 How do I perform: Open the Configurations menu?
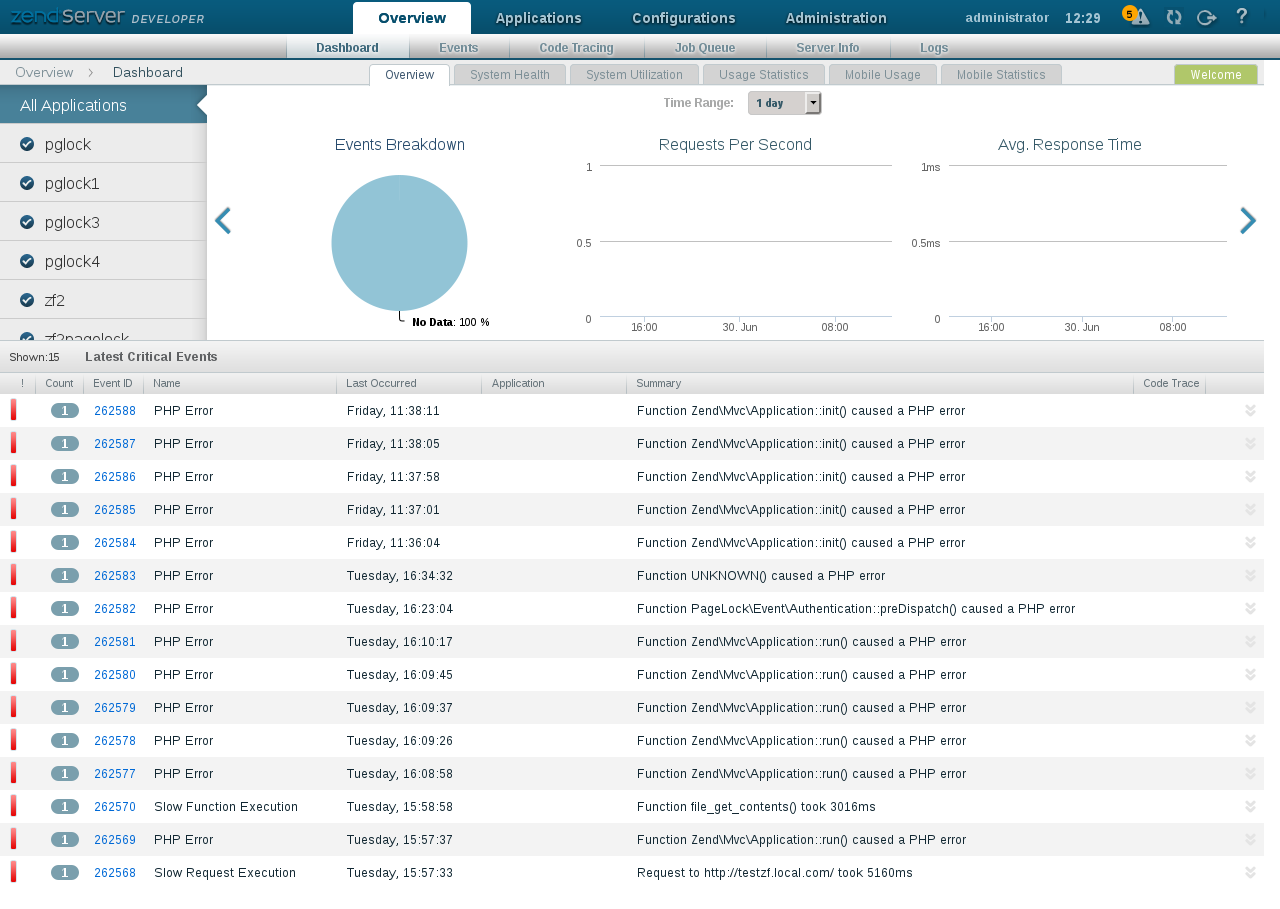(x=683, y=17)
